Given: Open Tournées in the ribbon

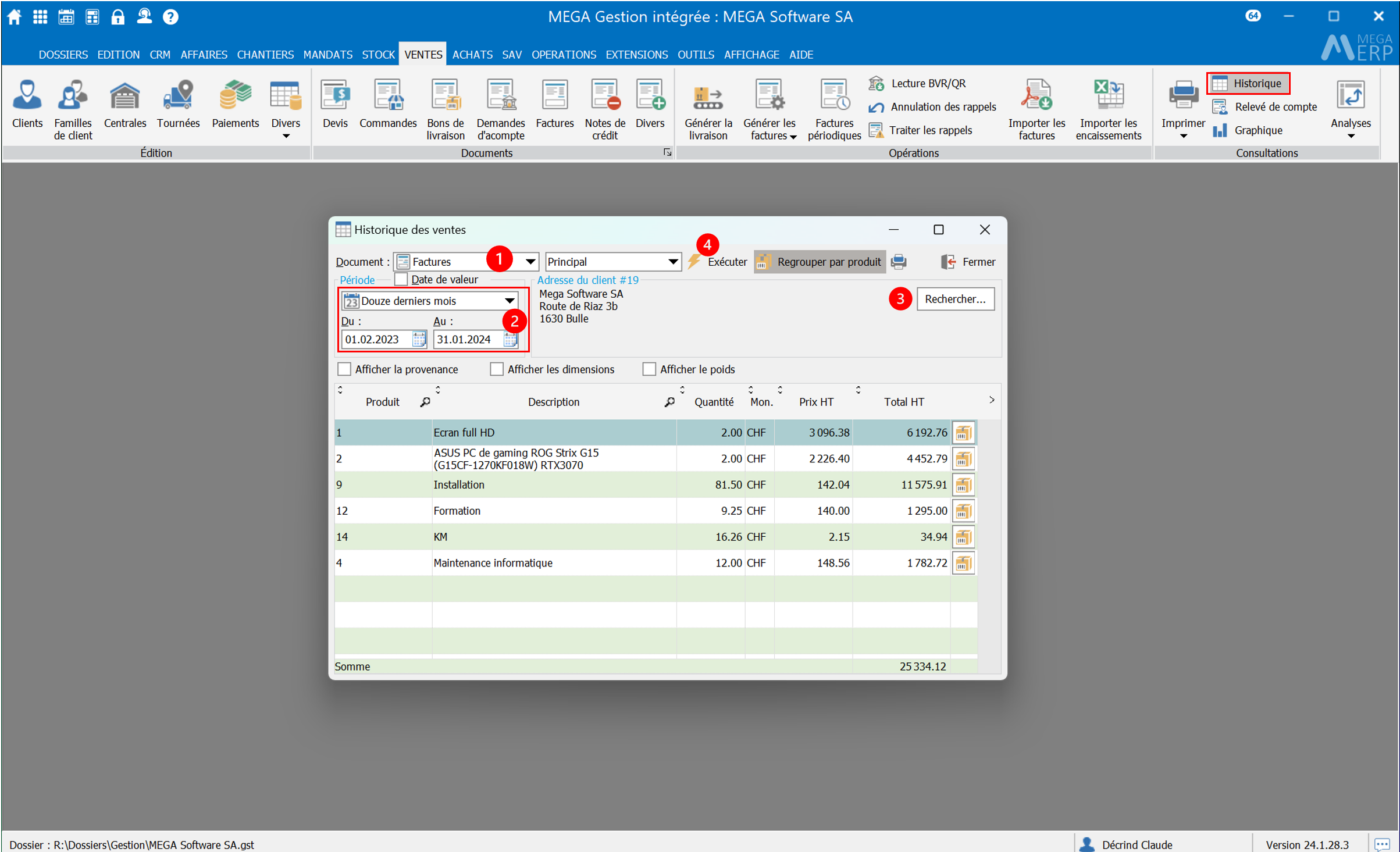Looking at the screenshot, I should tap(178, 105).
